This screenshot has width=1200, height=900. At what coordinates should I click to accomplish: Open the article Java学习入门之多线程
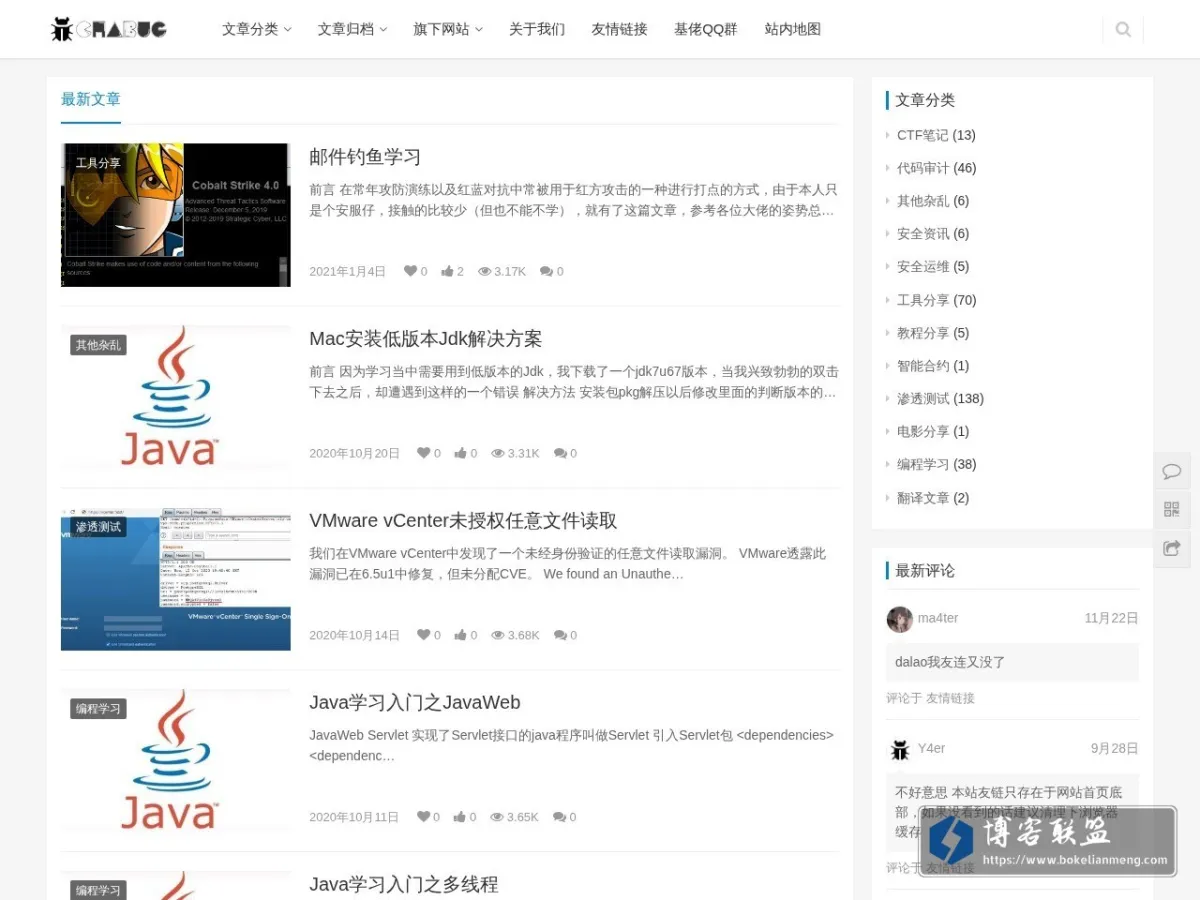404,884
